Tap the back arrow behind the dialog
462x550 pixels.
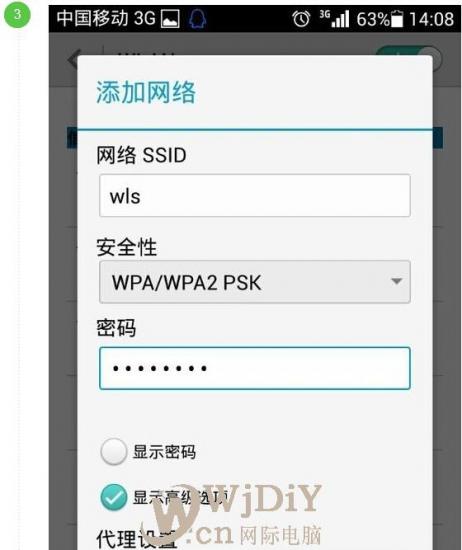[73, 60]
